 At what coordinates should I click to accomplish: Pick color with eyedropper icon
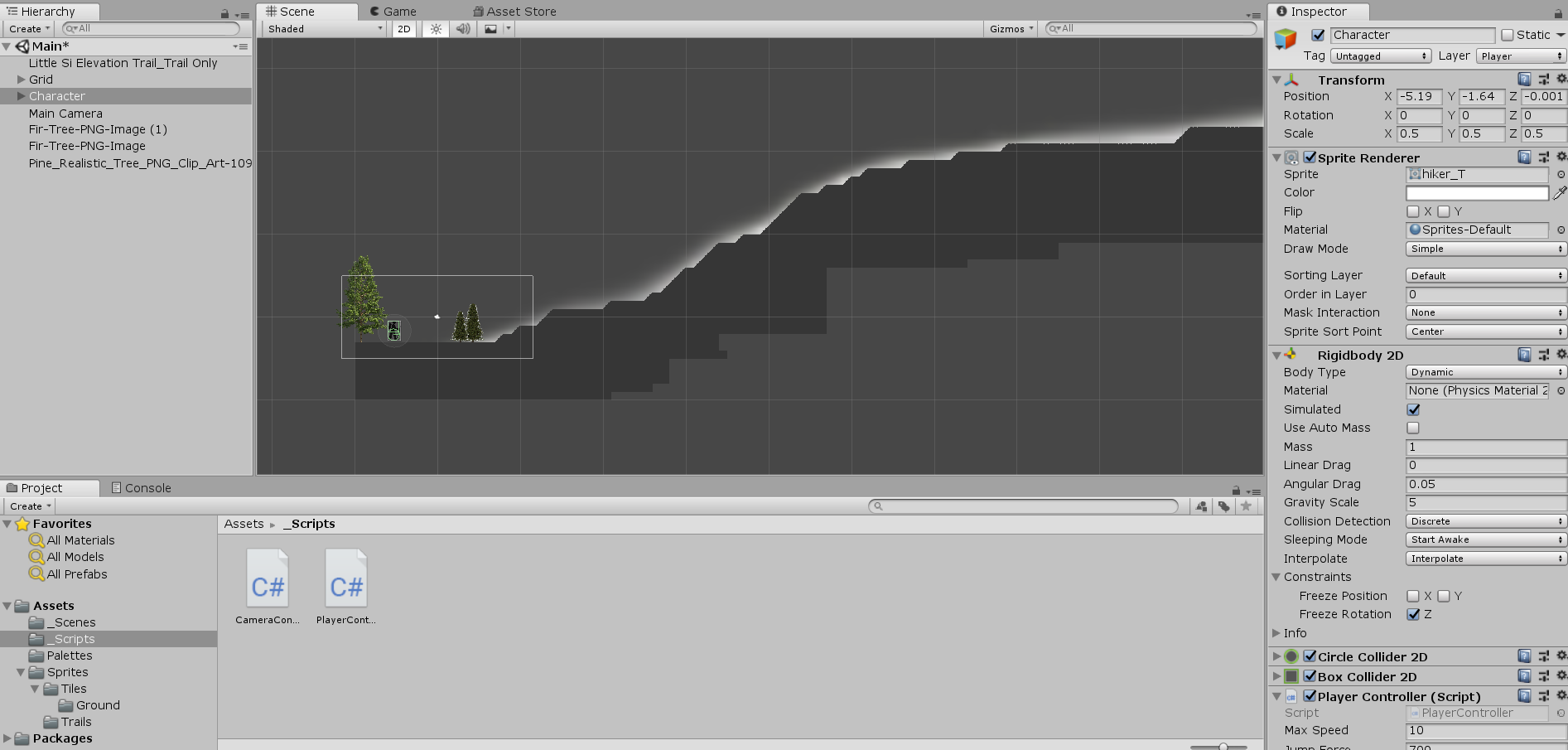tap(1560, 193)
